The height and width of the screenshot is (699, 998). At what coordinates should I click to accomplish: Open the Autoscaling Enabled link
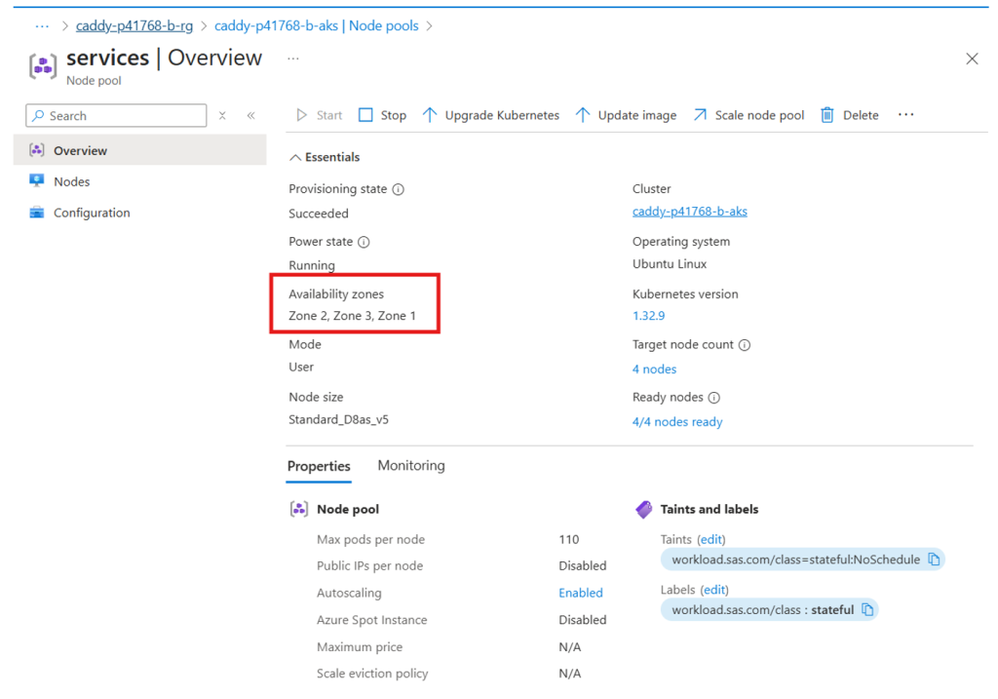(x=580, y=593)
